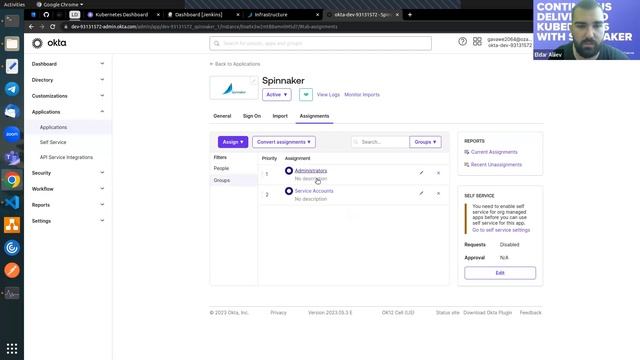Open API Service Integrations in sidebar
640x360 pixels.
click(x=68, y=158)
